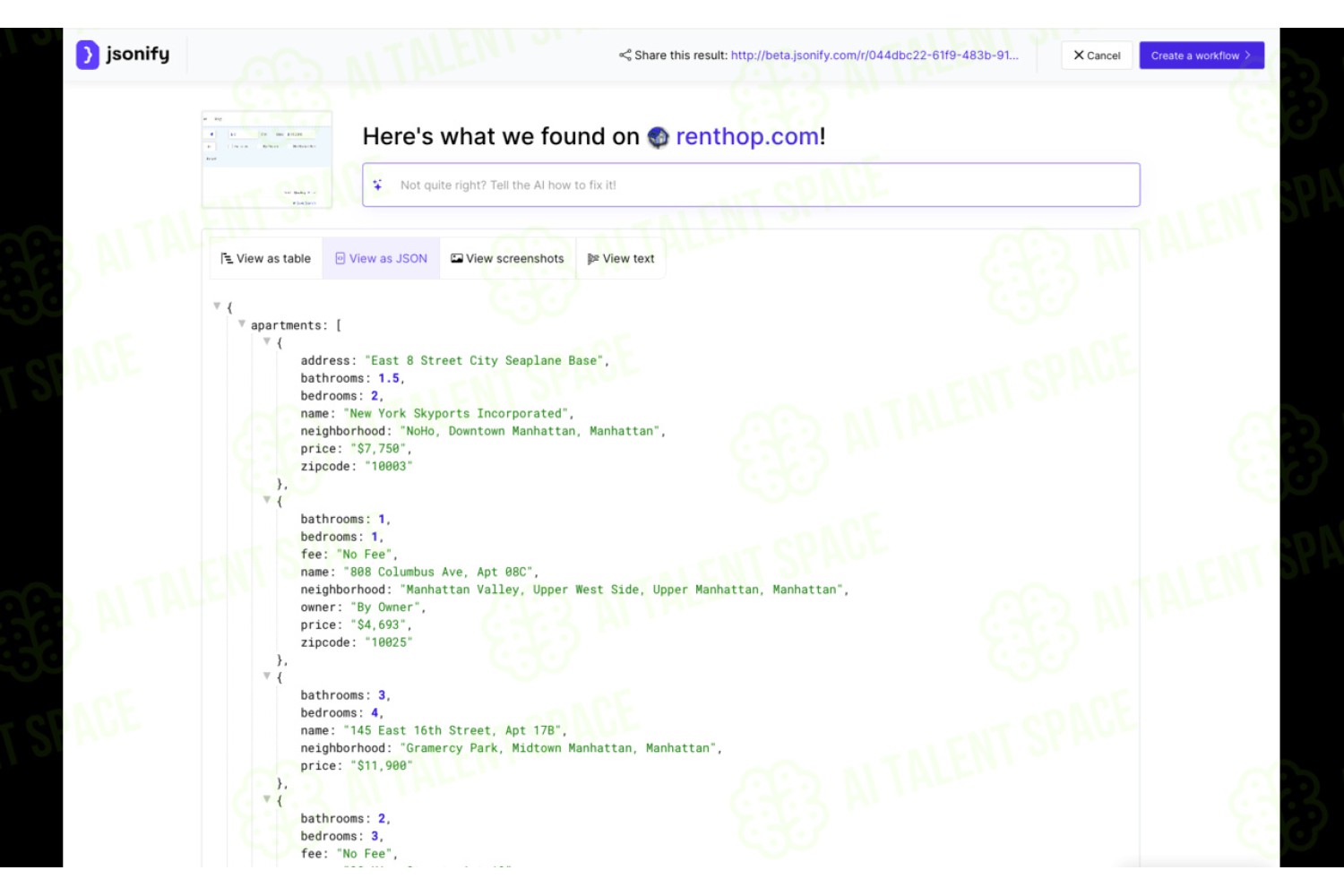Image resolution: width=1344 pixels, height=896 pixels.
Task: Click the price "$4,693"
Action: (378, 625)
